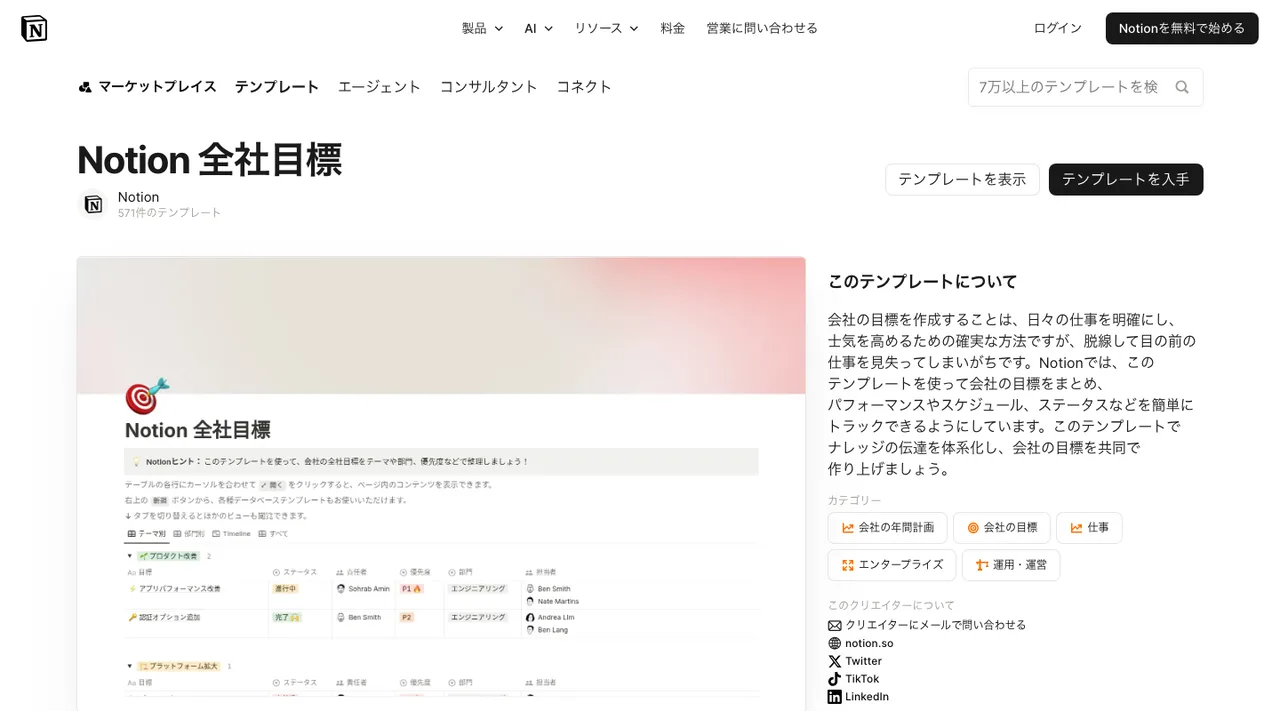Click テンプレートを入手 button

click(x=1126, y=179)
